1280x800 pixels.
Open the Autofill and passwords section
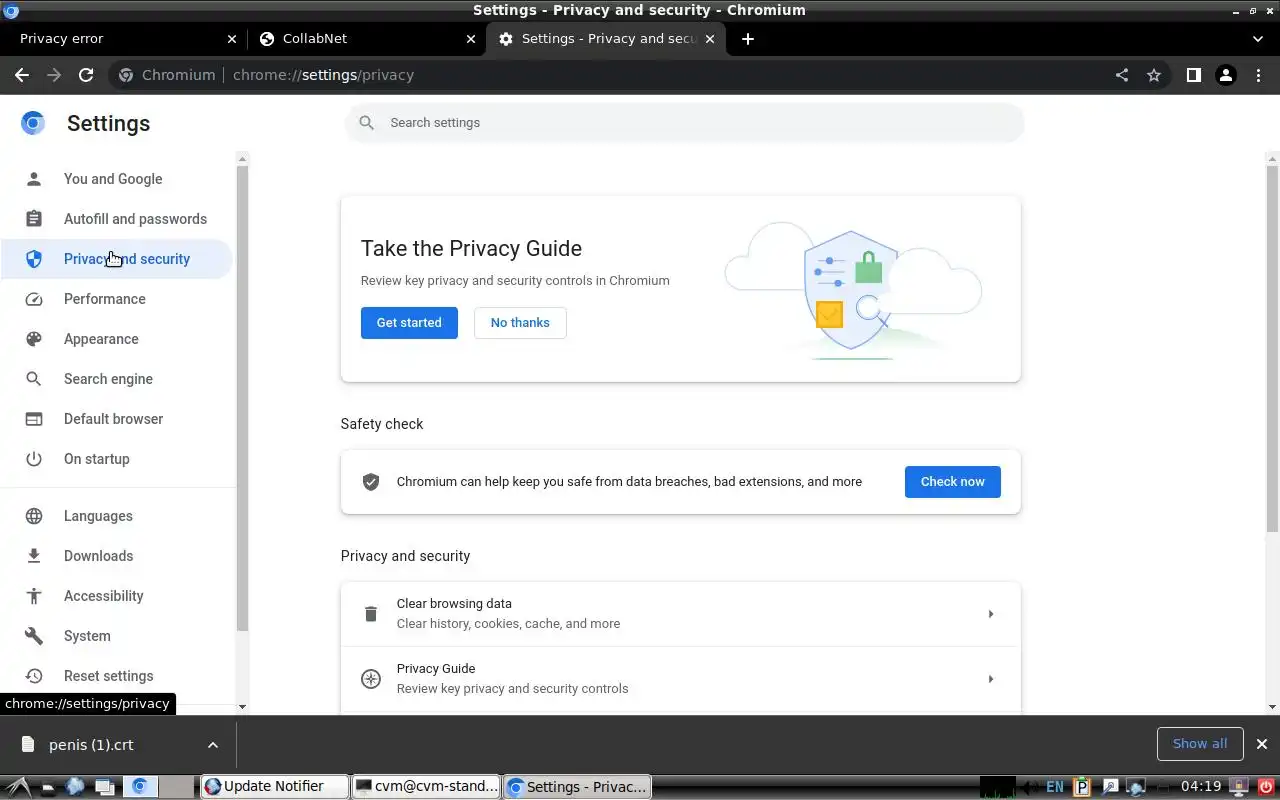point(116,219)
